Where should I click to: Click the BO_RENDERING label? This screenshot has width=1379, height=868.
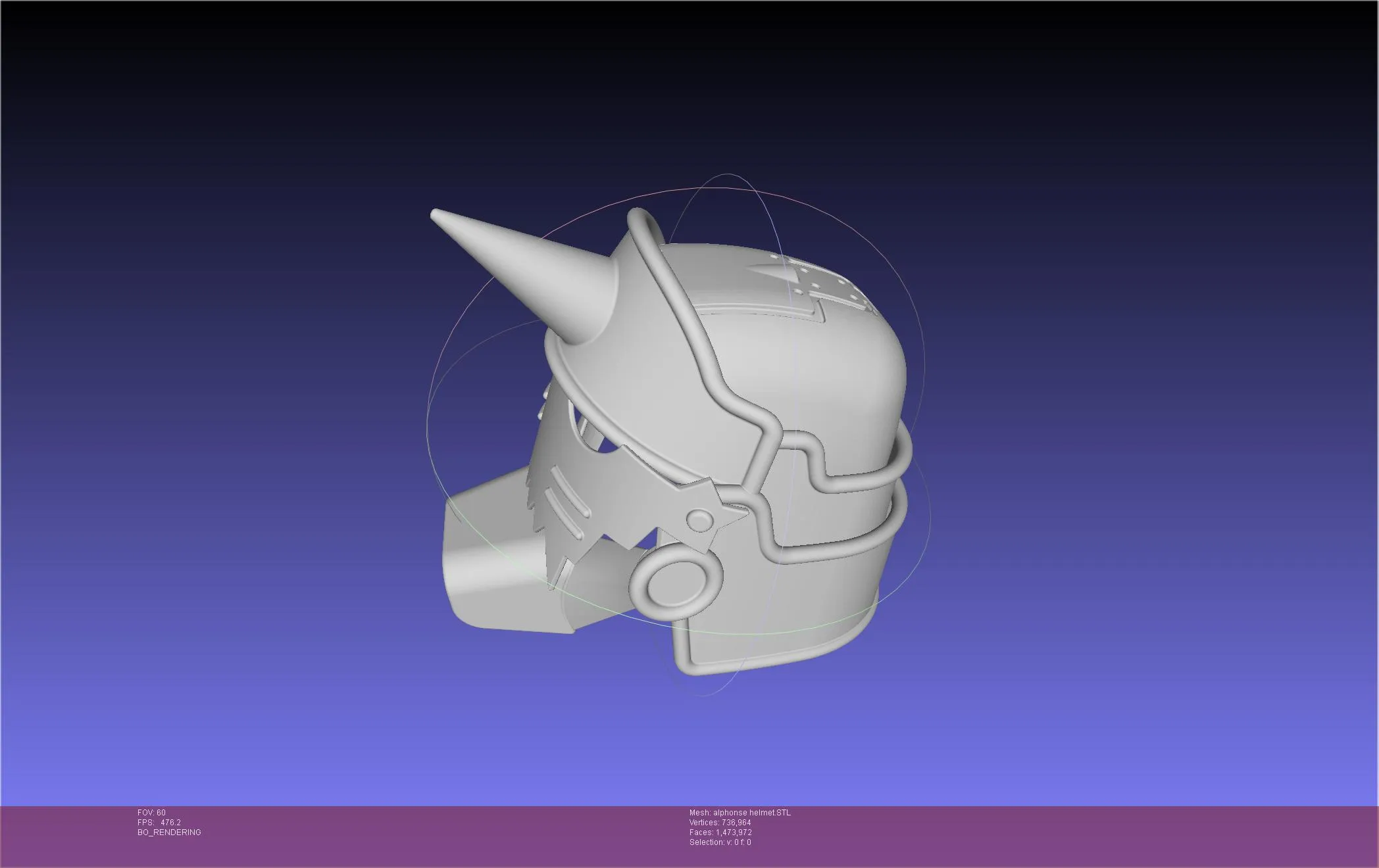pos(169,832)
